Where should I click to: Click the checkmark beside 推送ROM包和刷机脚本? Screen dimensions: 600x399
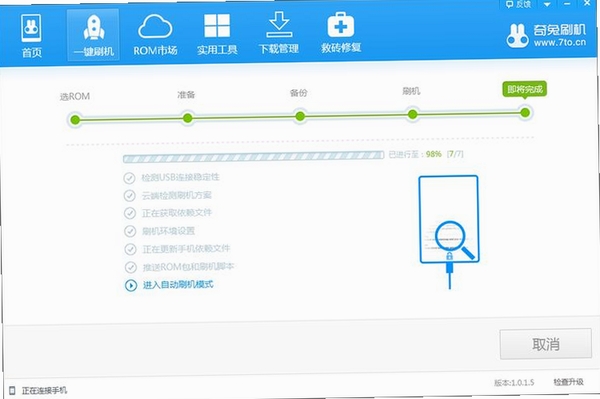[131, 267]
